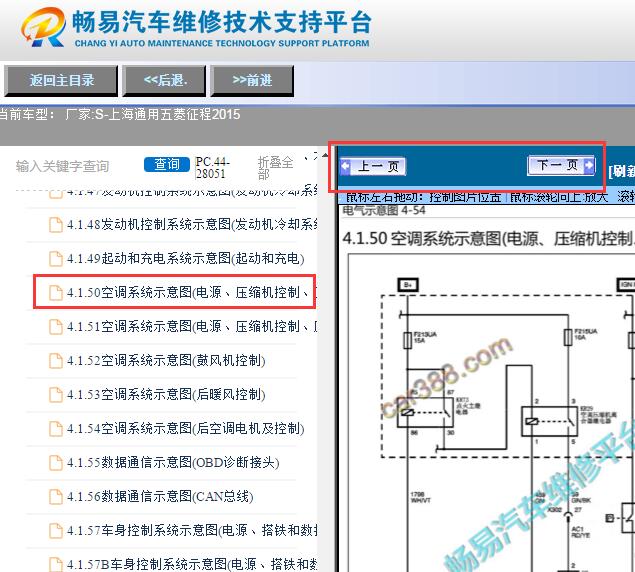Click the document icon beside 4.1.48
This screenshot has width=635, height=572.
click(55, 224)
